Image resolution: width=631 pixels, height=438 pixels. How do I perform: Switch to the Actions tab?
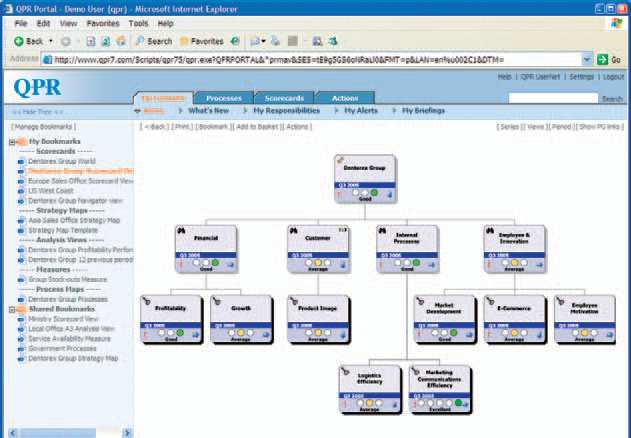[x=345, y=98]
